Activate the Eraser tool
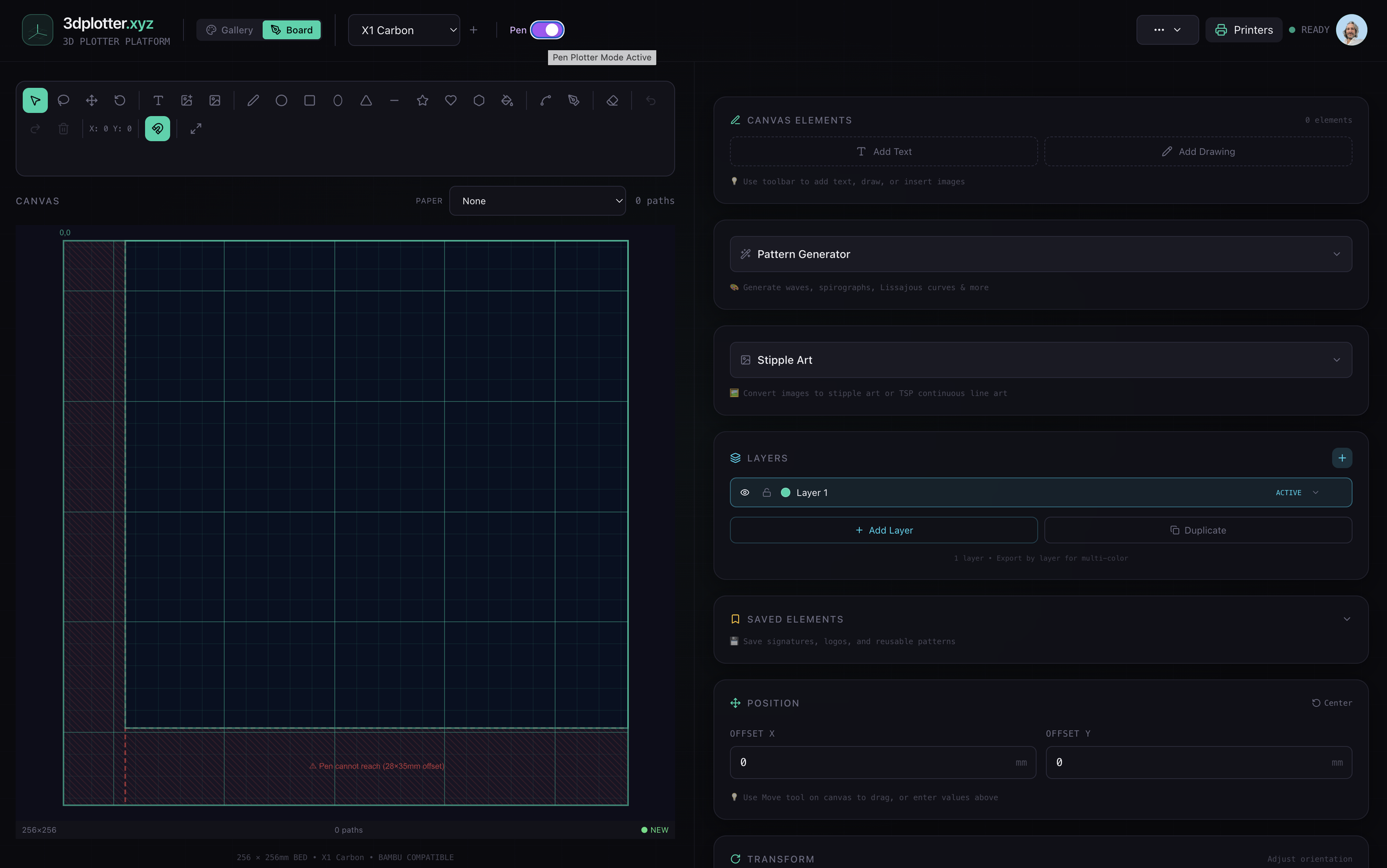 (612, 101)
